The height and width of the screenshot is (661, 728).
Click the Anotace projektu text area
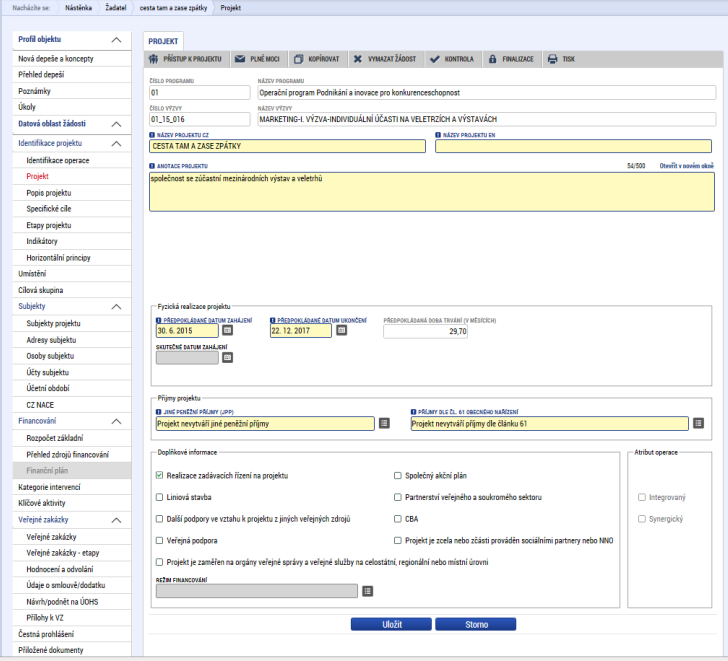click(x=432, y=192)
